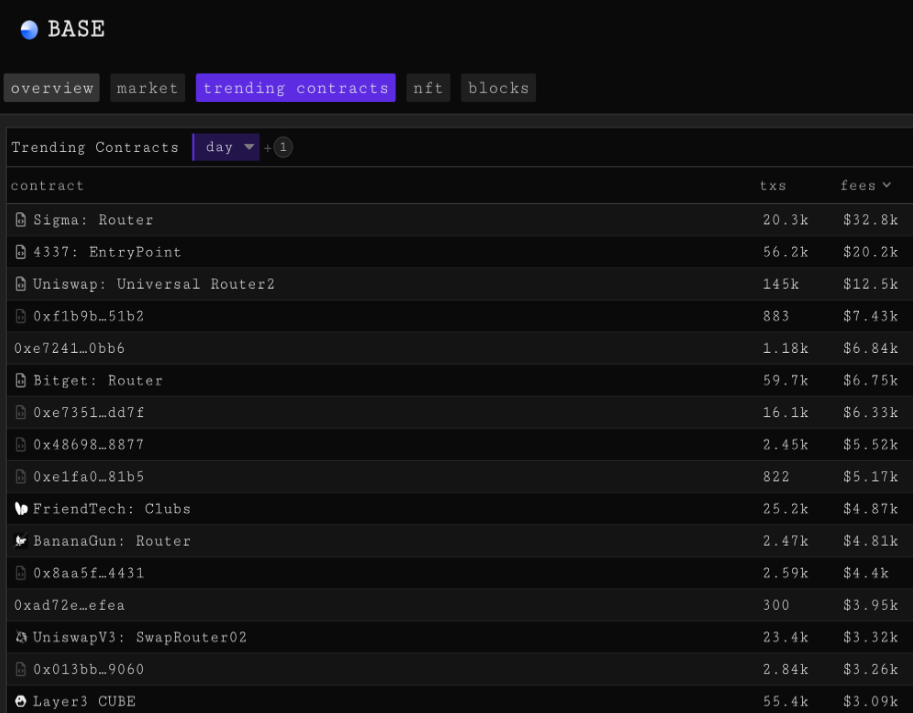
Task: Click the Uniswap Universal Router2 icon
Action: 20,284
